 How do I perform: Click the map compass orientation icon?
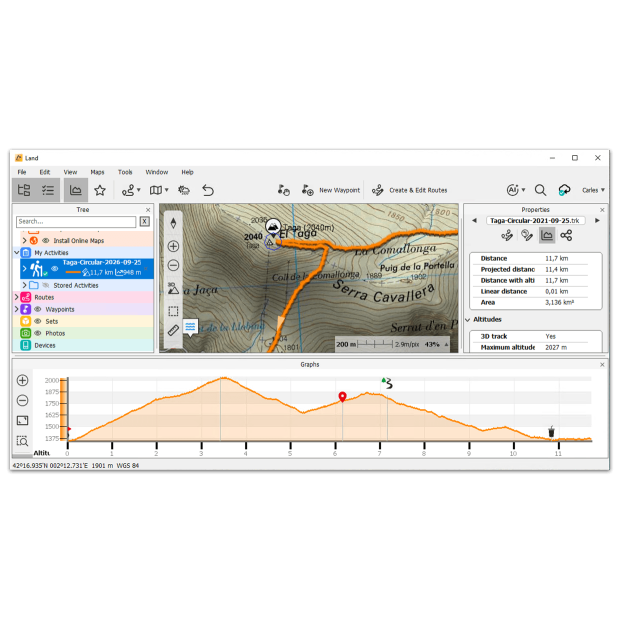click(x=173, y=223)
